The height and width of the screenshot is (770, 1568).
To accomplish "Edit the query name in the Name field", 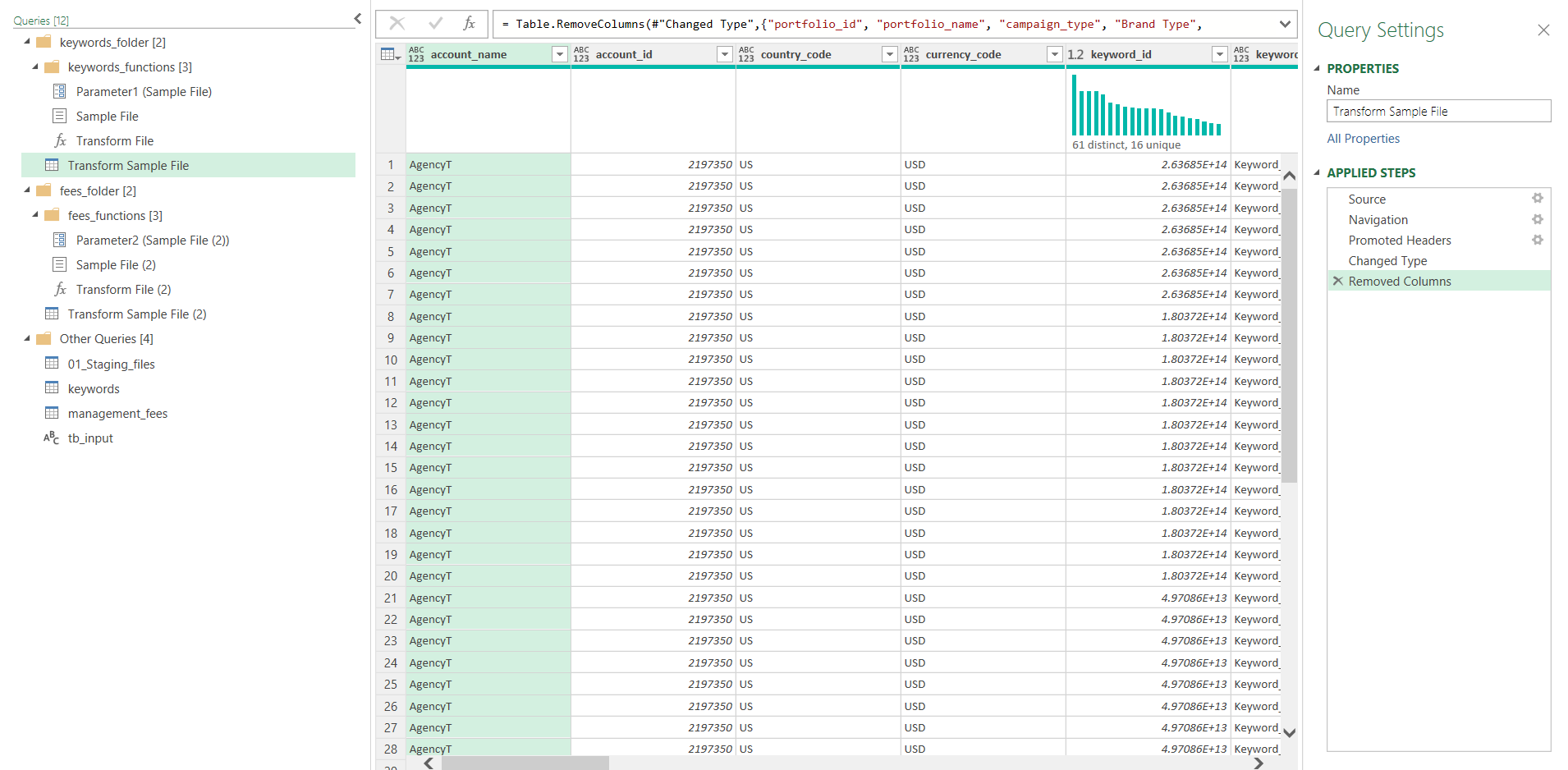I will [1438, 111].
